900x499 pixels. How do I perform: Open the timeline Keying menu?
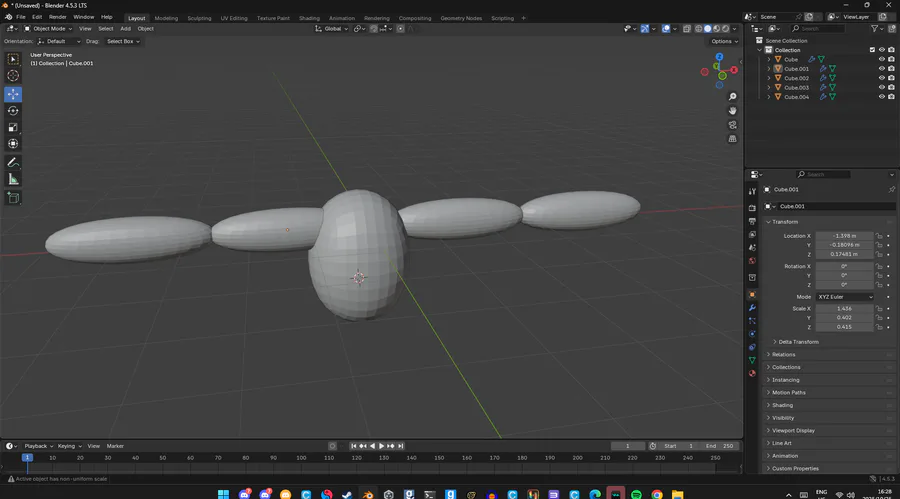[x=69, y=446]
